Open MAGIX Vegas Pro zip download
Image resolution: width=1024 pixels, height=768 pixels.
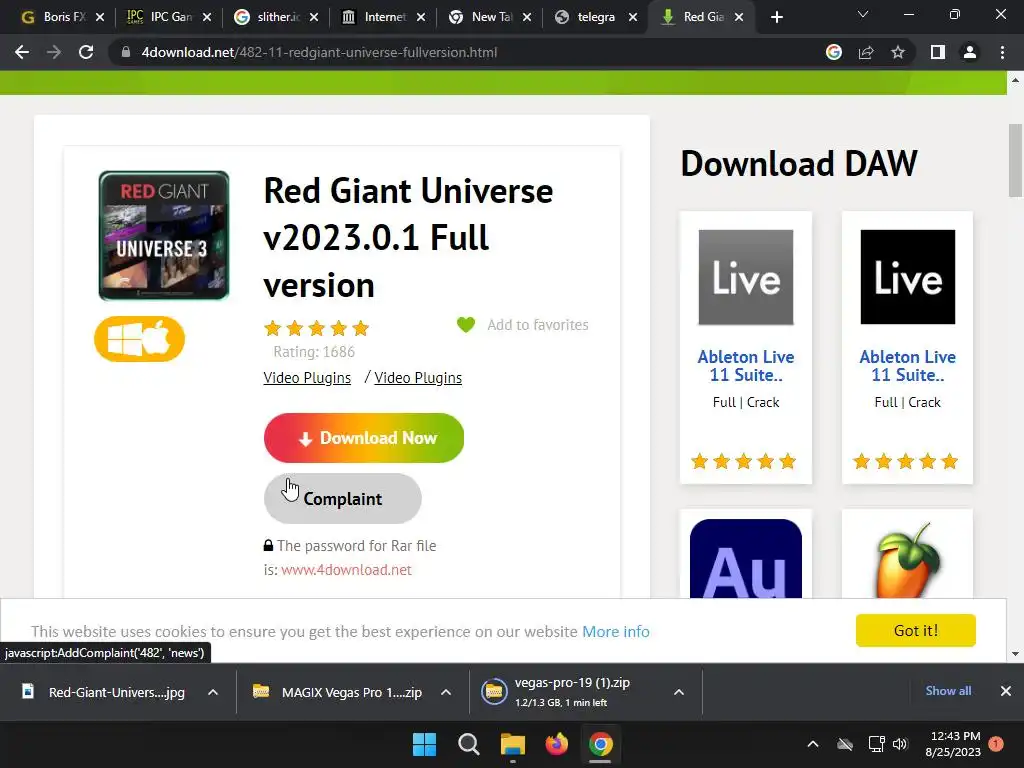(x=338, y=692)
